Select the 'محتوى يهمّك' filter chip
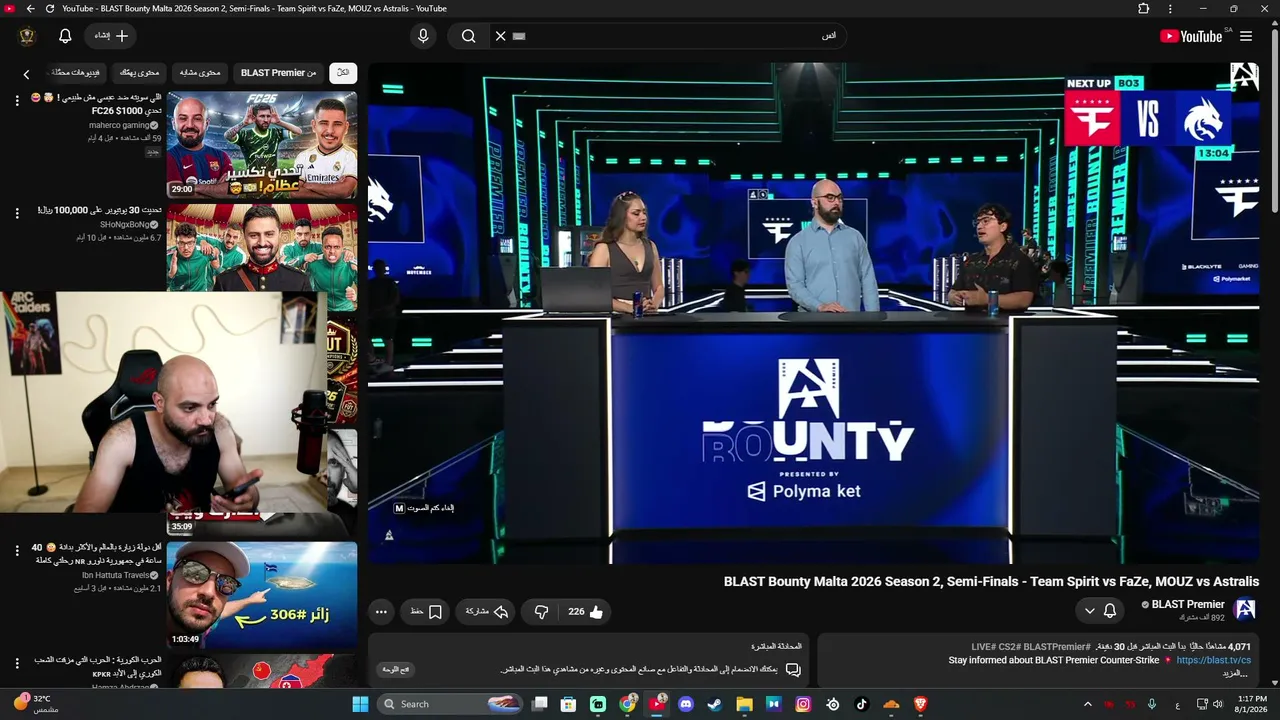The width and height of the screenshot is (1280, 720). coord(140,73)
